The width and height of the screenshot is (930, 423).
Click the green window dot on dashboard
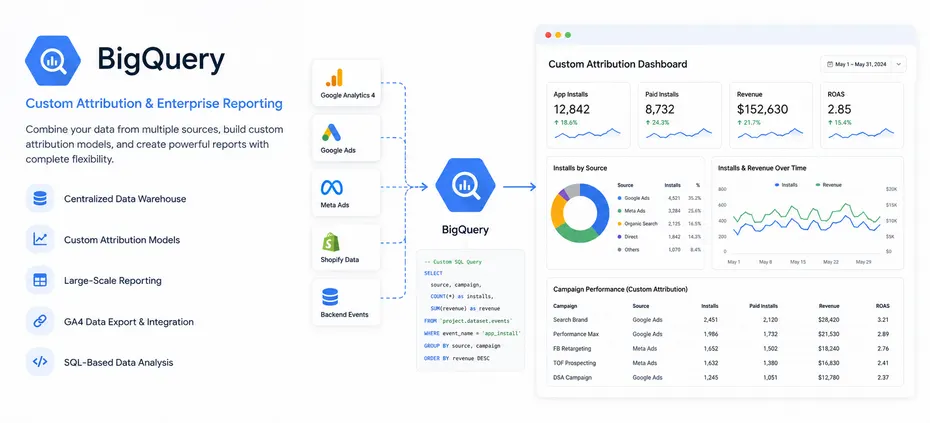click(568, 35)
